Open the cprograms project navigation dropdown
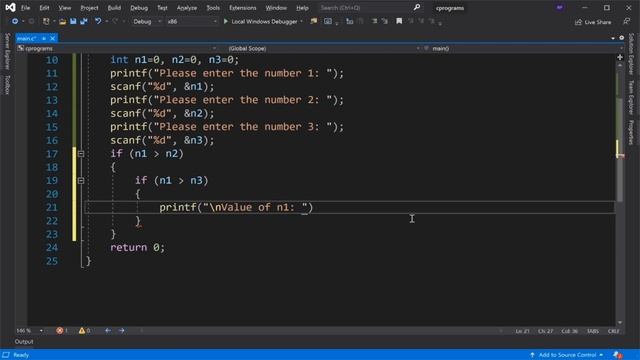Viewport: 640px width, 360px height. 117,48
